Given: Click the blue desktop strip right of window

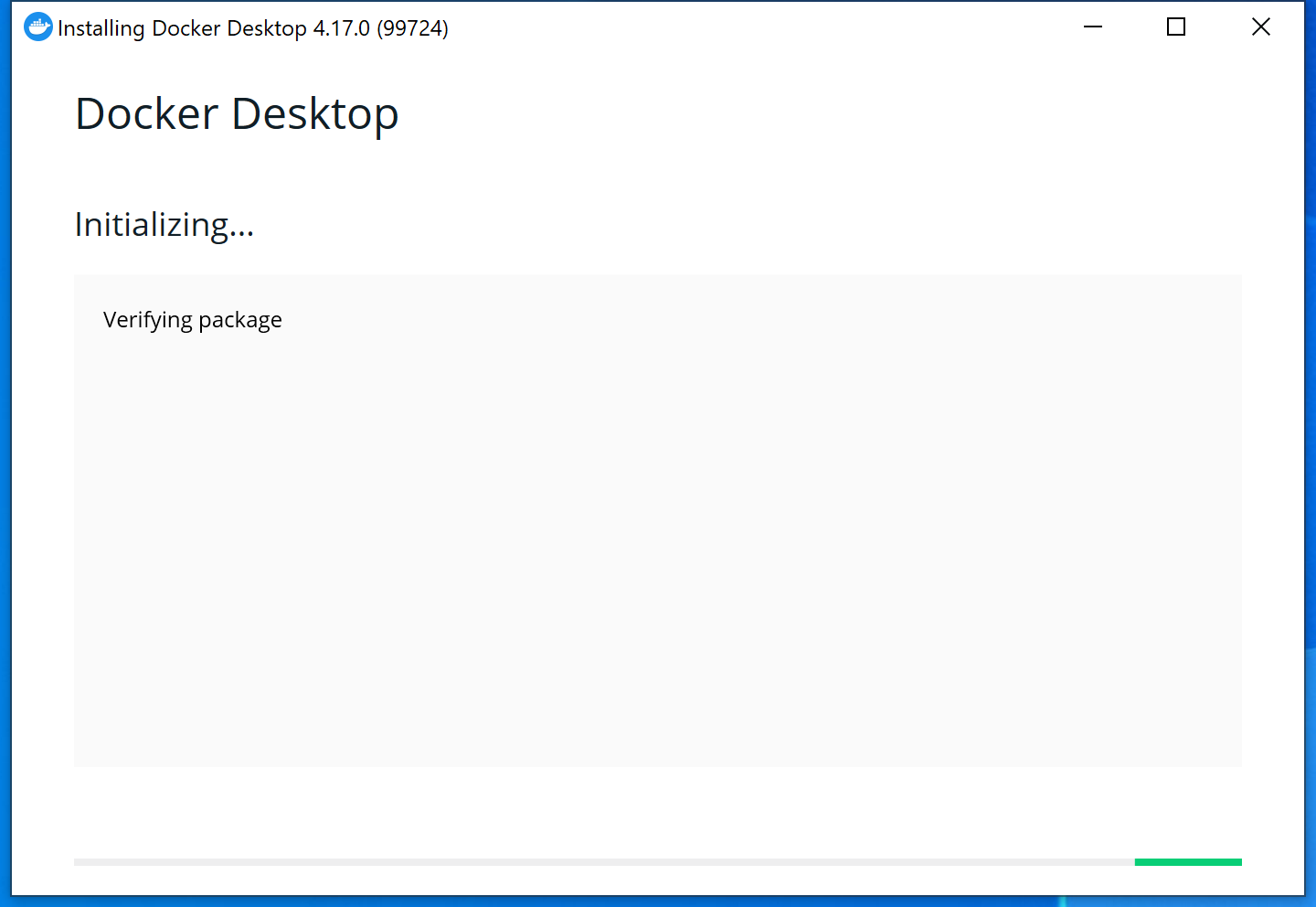Looking at the screenshot, I should 1311,457.
